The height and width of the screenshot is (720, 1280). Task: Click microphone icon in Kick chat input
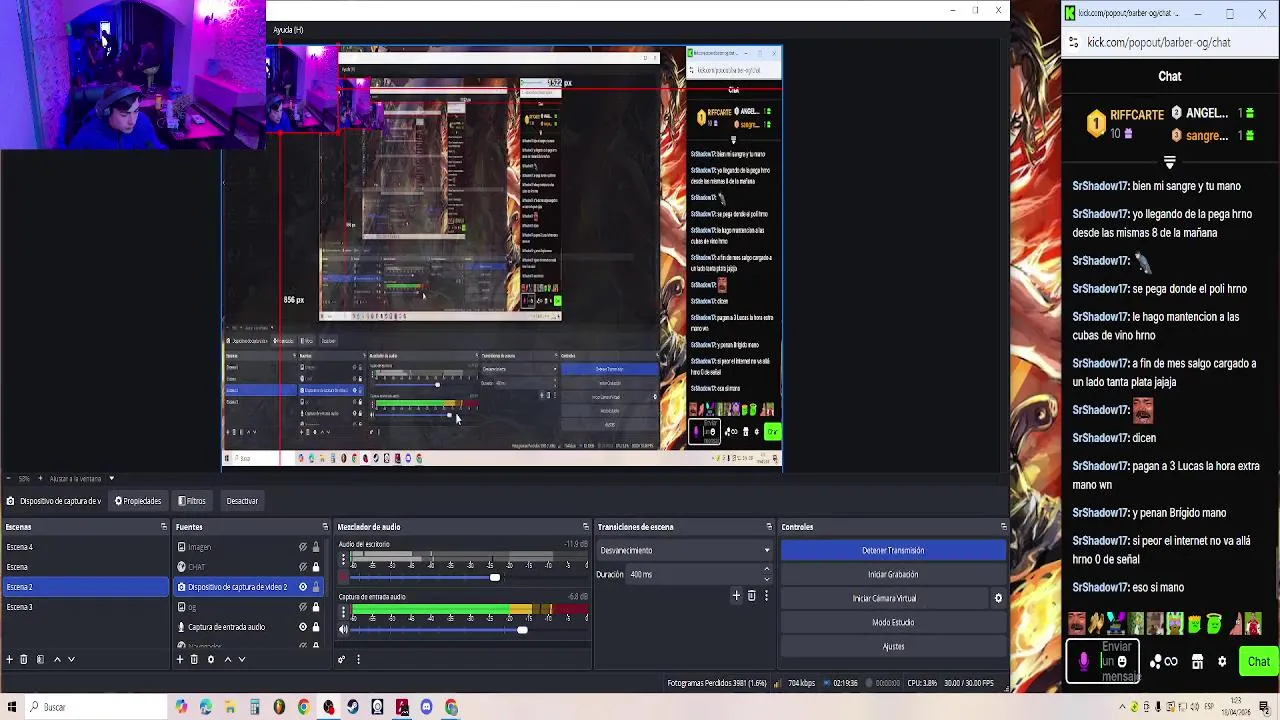1084,661
